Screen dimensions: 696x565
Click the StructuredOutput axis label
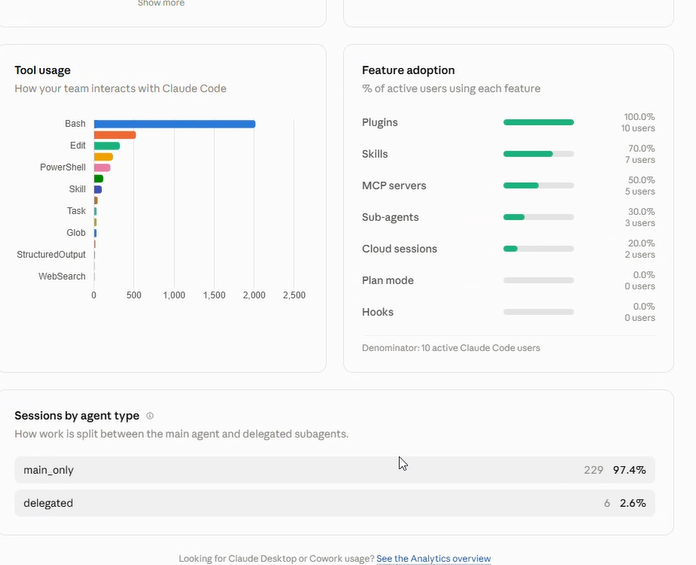point(51,255)
